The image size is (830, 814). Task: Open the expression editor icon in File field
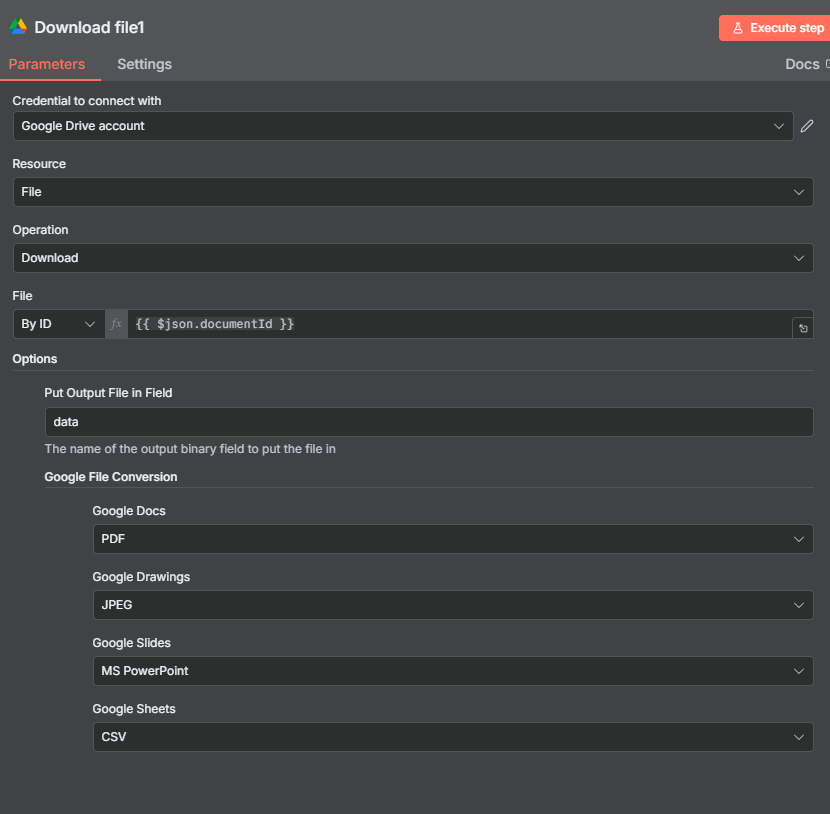tap(802, 328)
